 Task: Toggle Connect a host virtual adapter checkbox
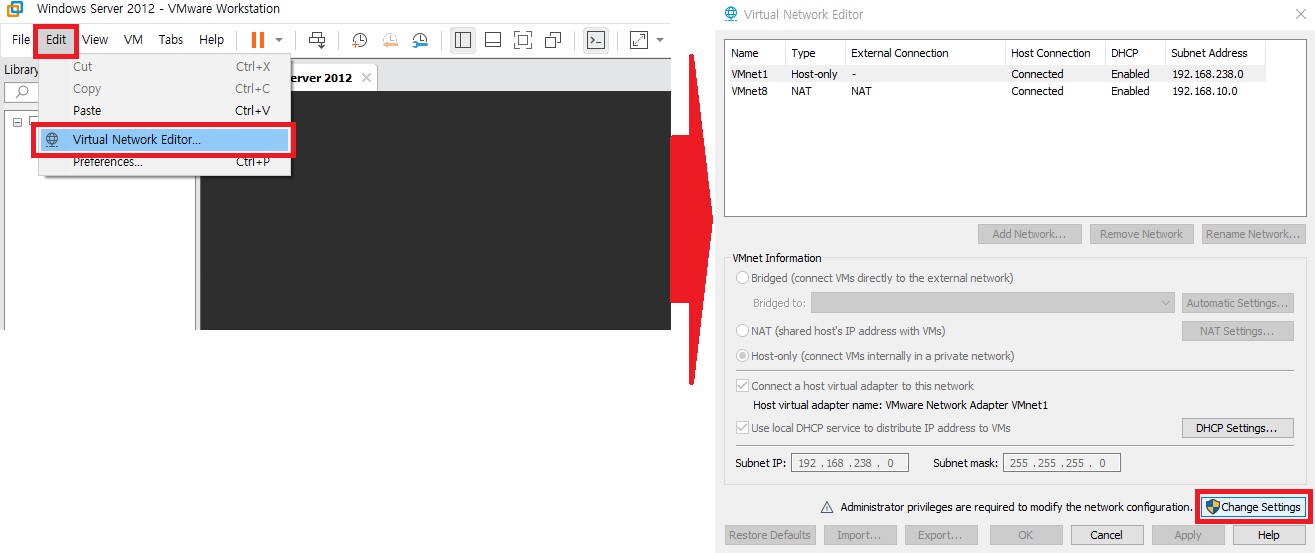(742, 386)
